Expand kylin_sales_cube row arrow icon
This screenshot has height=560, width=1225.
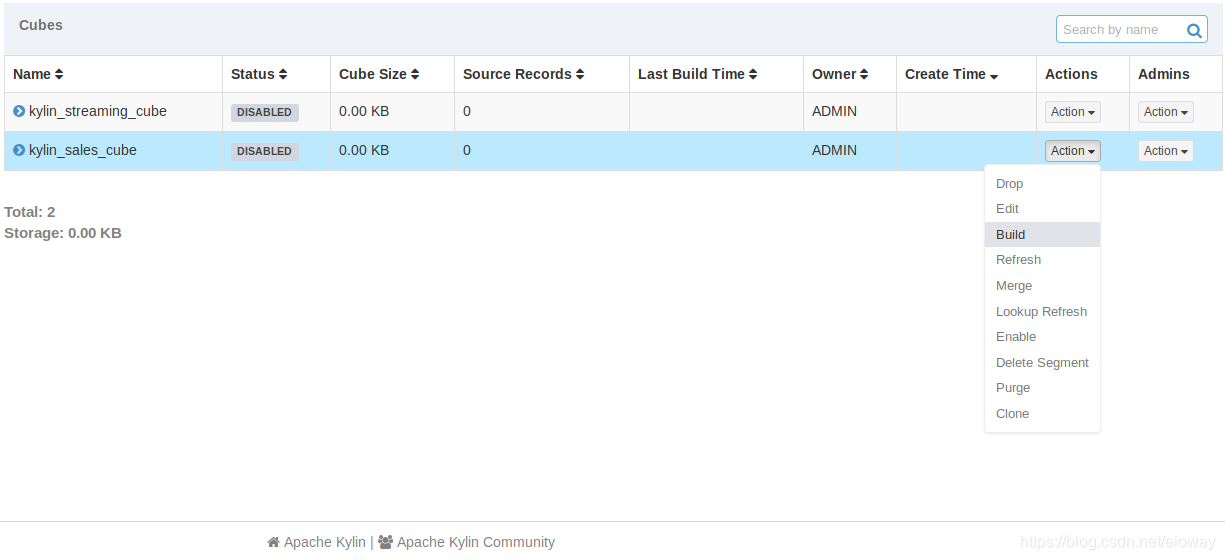pos(19,150)
